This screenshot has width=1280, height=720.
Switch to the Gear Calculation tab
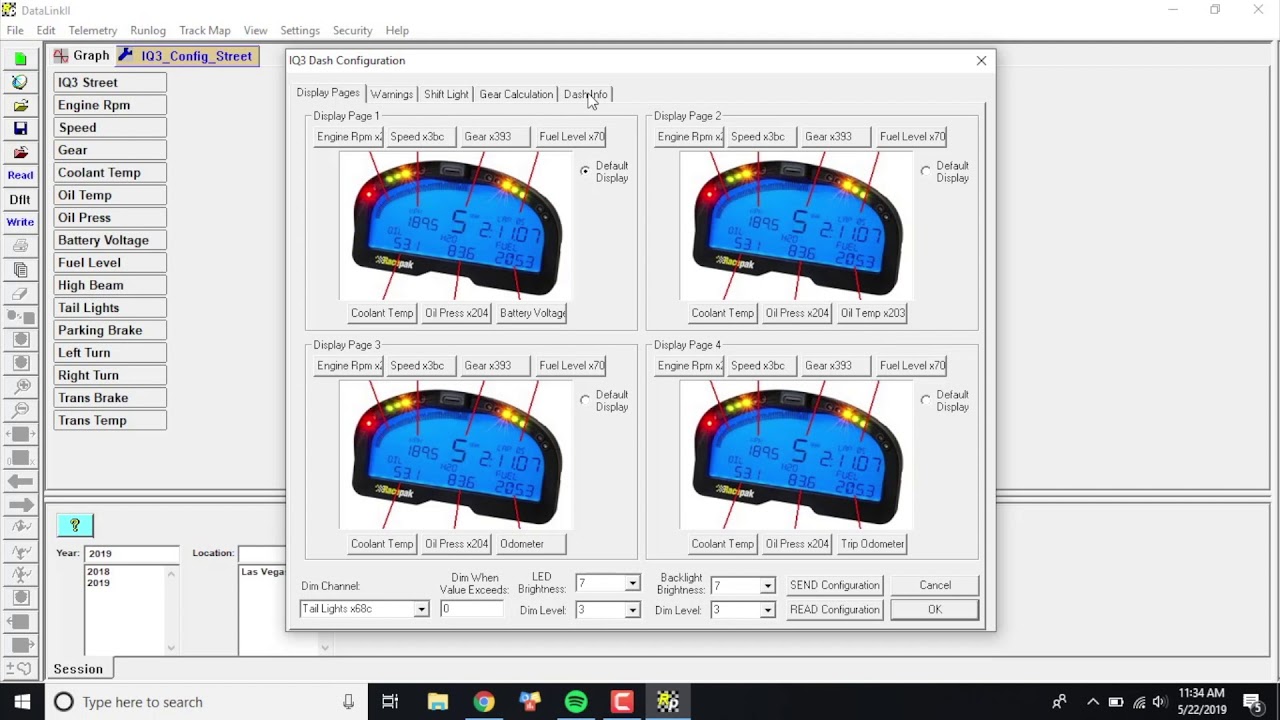pos(516,94)
